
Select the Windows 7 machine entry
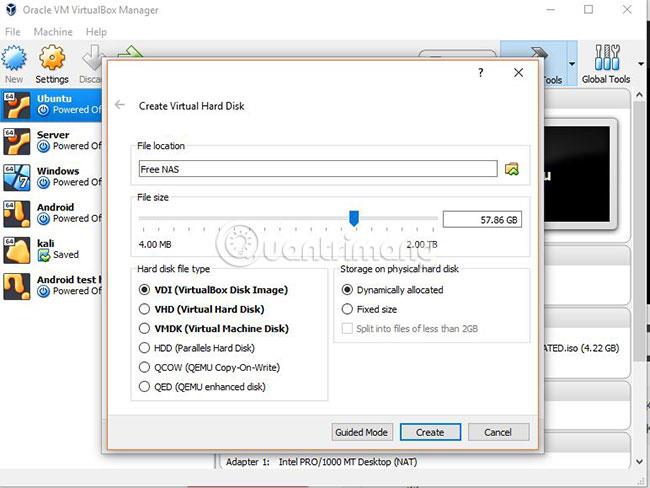51,177
